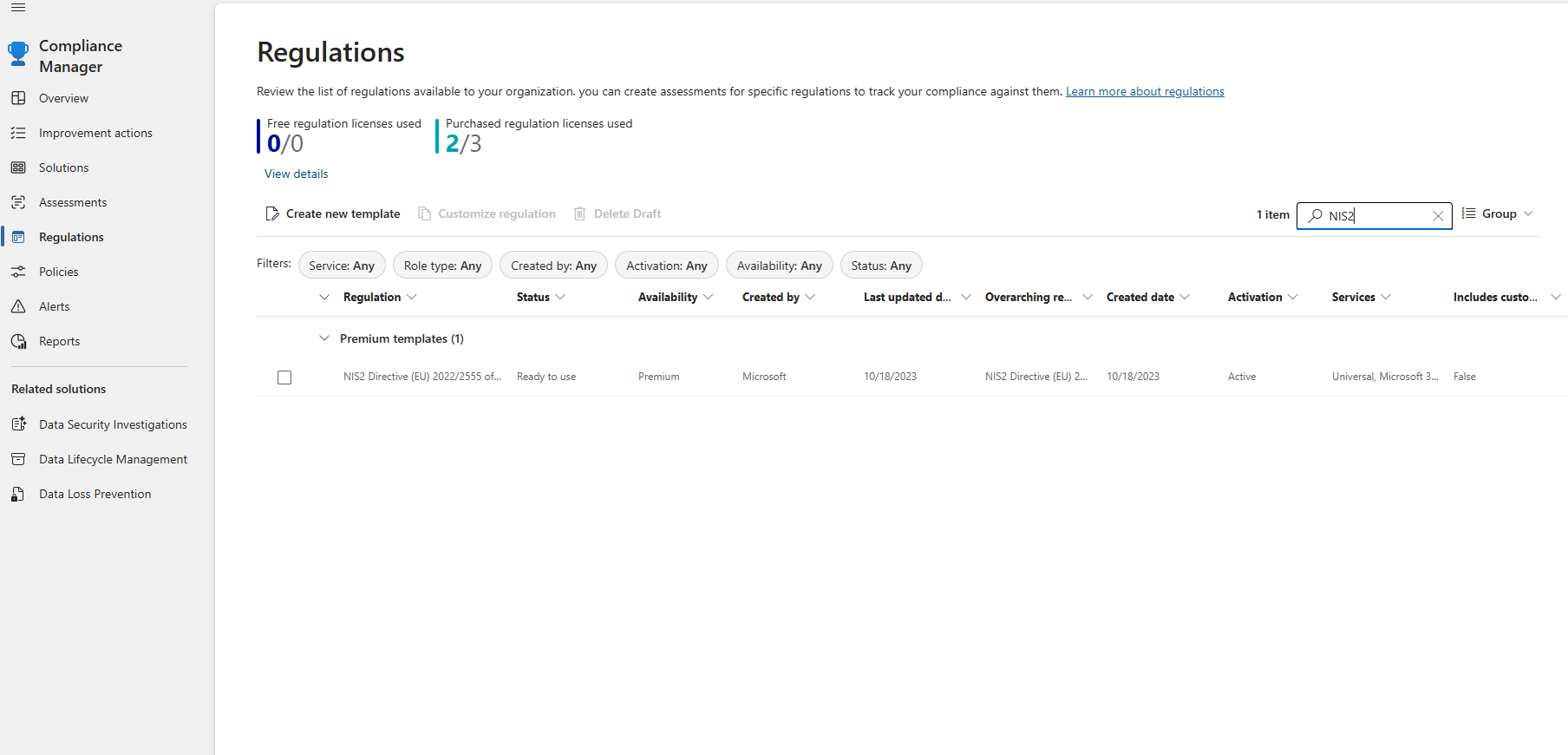Open the Regulation column sort menu
1568x755 pixels.
[412, 297]
